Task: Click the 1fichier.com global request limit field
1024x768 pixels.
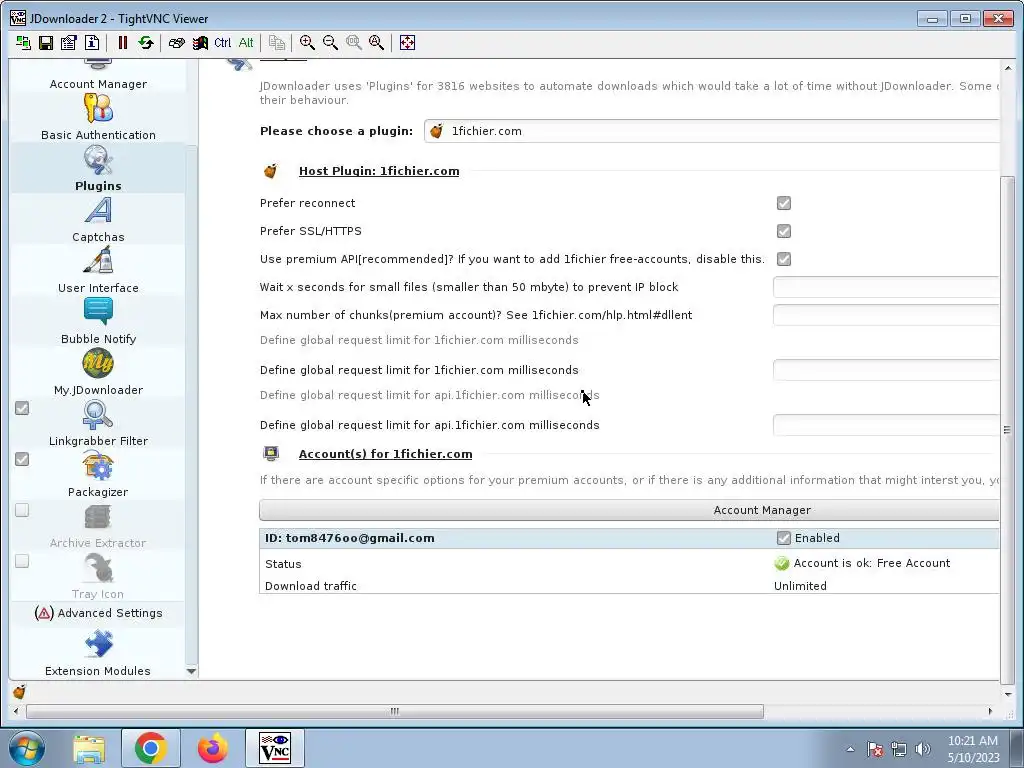Action: pyautogui.click(x=886, y=370)
